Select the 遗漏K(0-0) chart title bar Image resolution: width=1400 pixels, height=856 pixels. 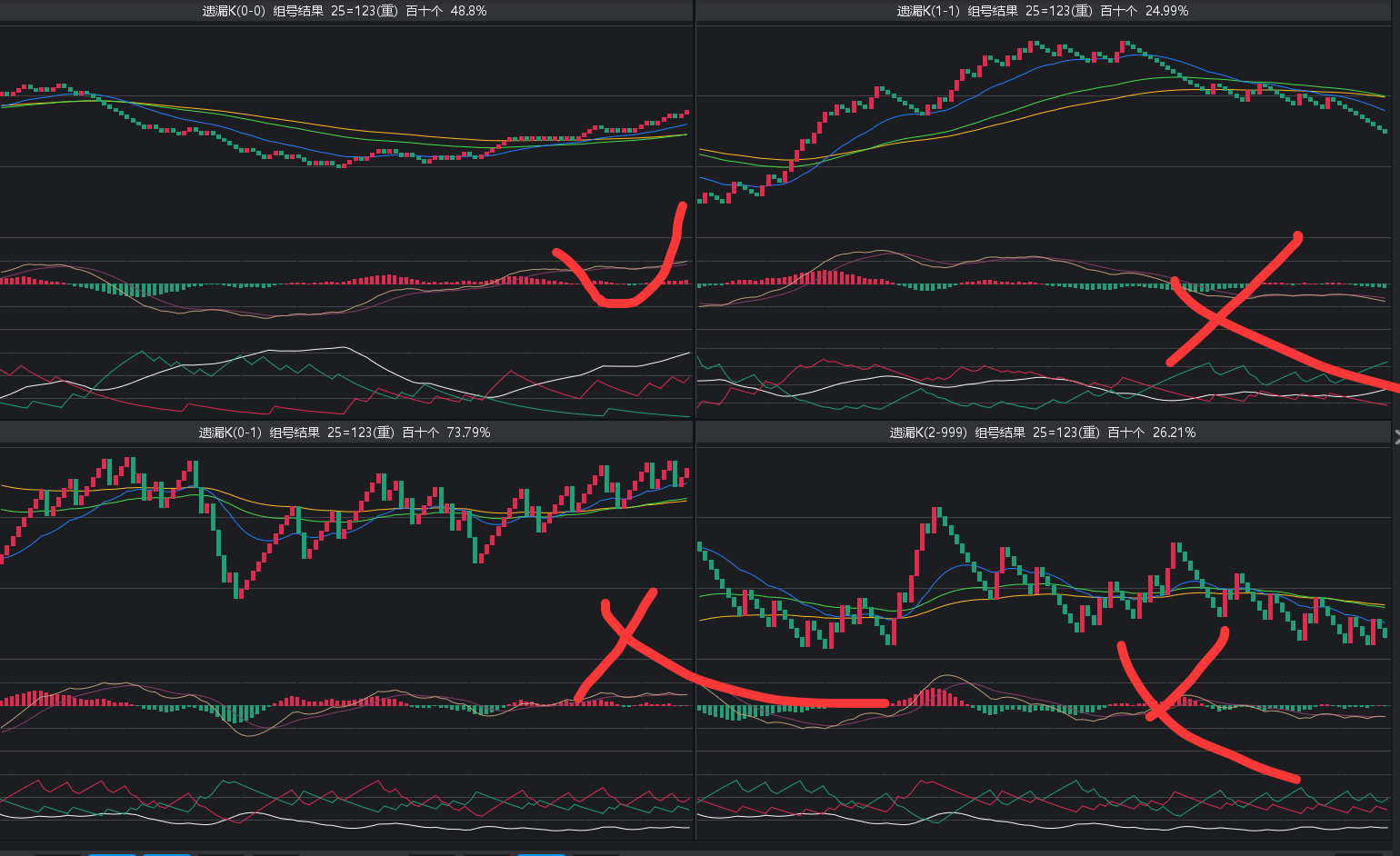coord(345,11)
